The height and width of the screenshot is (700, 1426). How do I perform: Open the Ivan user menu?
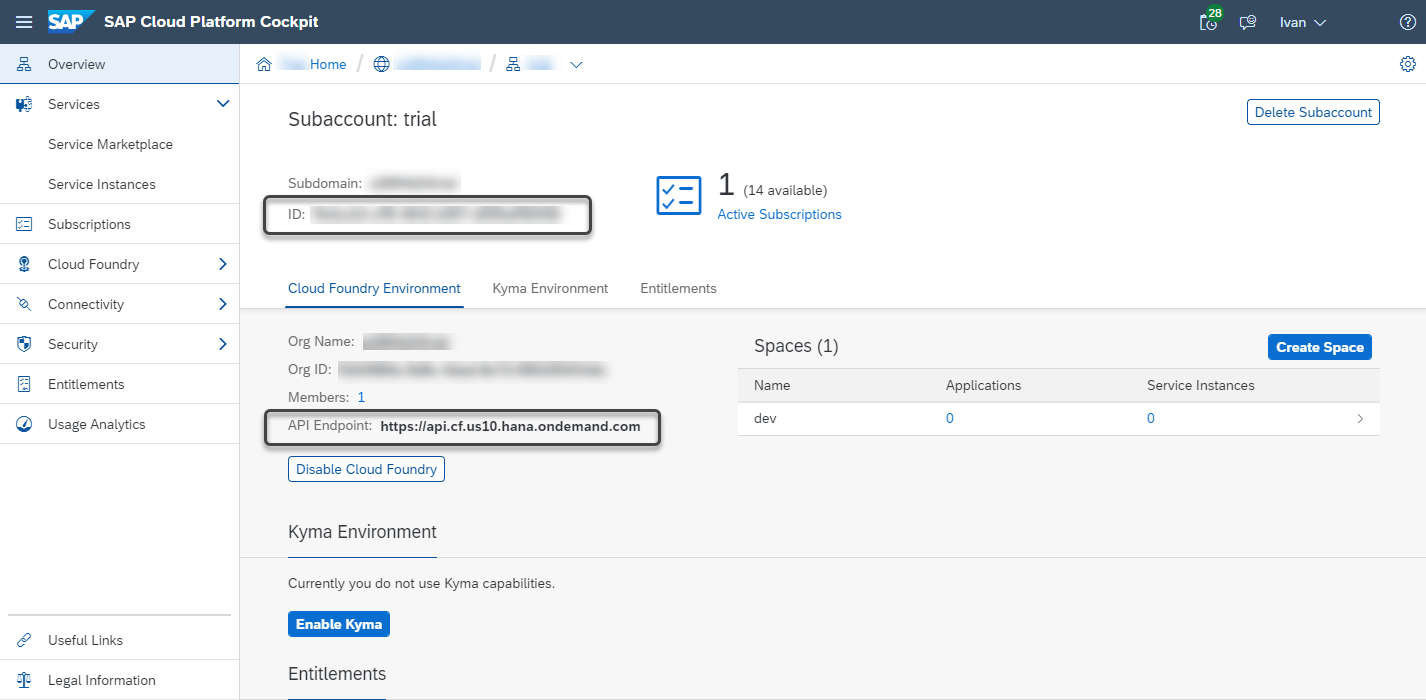(x=1303, y=22)
